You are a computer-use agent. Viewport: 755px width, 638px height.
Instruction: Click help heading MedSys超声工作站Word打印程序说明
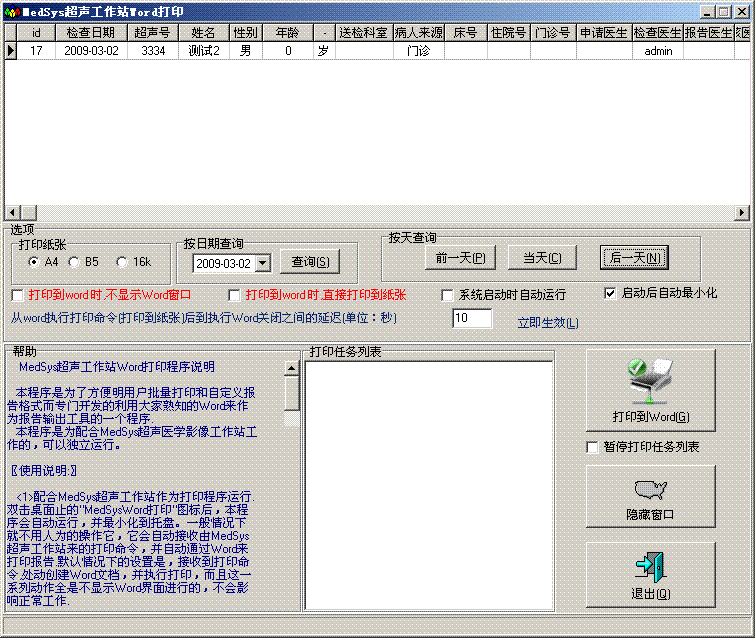[117, 367]
